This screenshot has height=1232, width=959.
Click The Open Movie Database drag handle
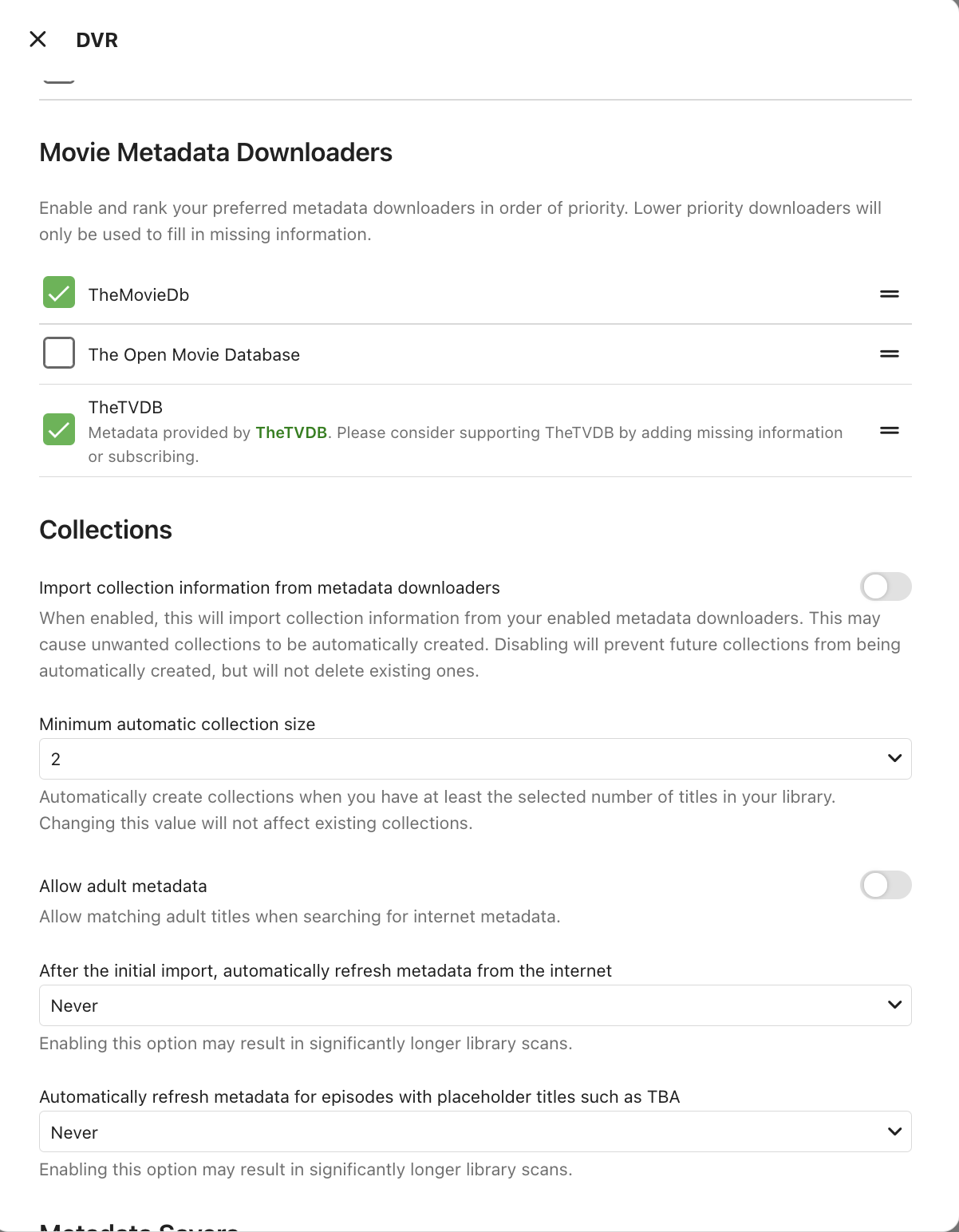(x=889, y=354)
